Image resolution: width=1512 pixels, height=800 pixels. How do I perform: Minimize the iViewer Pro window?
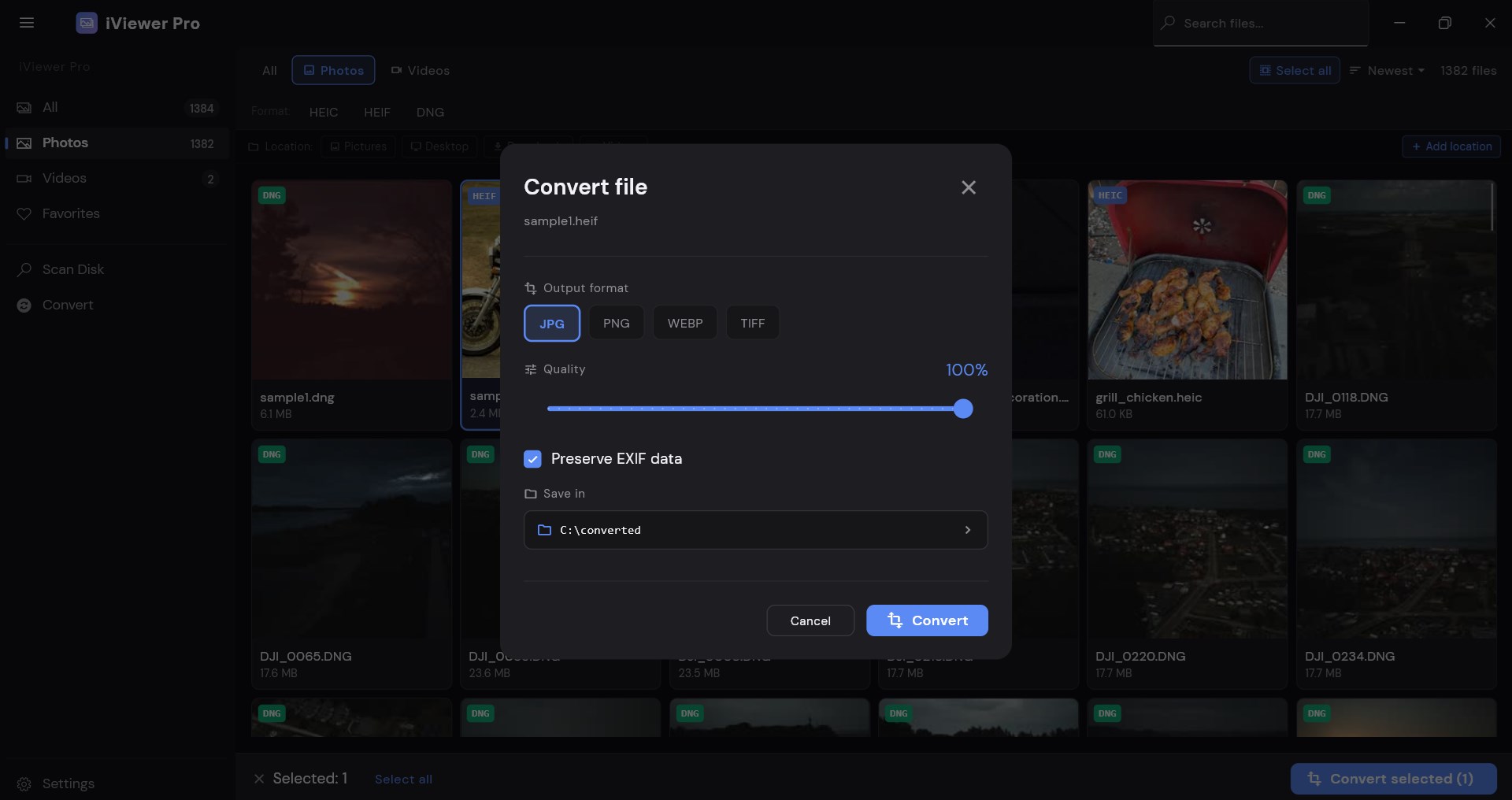click(x=1399, y=23)
